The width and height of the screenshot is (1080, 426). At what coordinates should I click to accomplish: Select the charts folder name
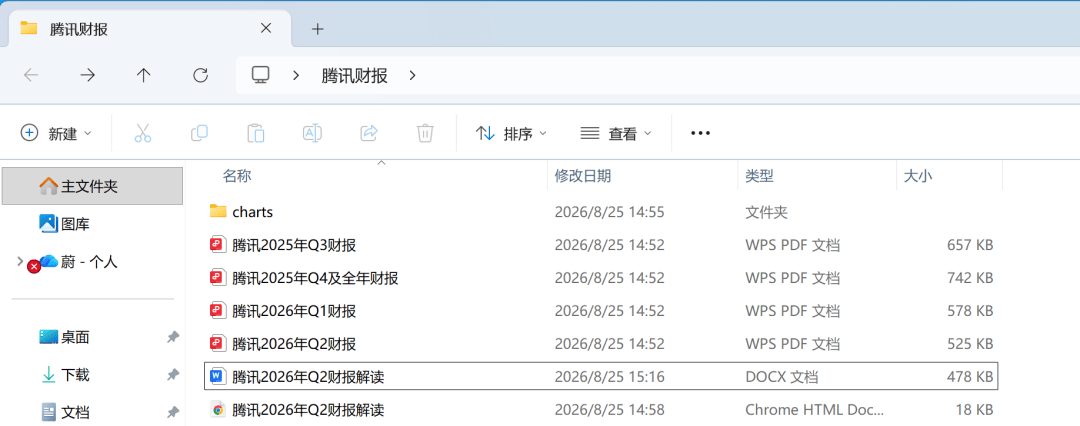pos(253,212)
